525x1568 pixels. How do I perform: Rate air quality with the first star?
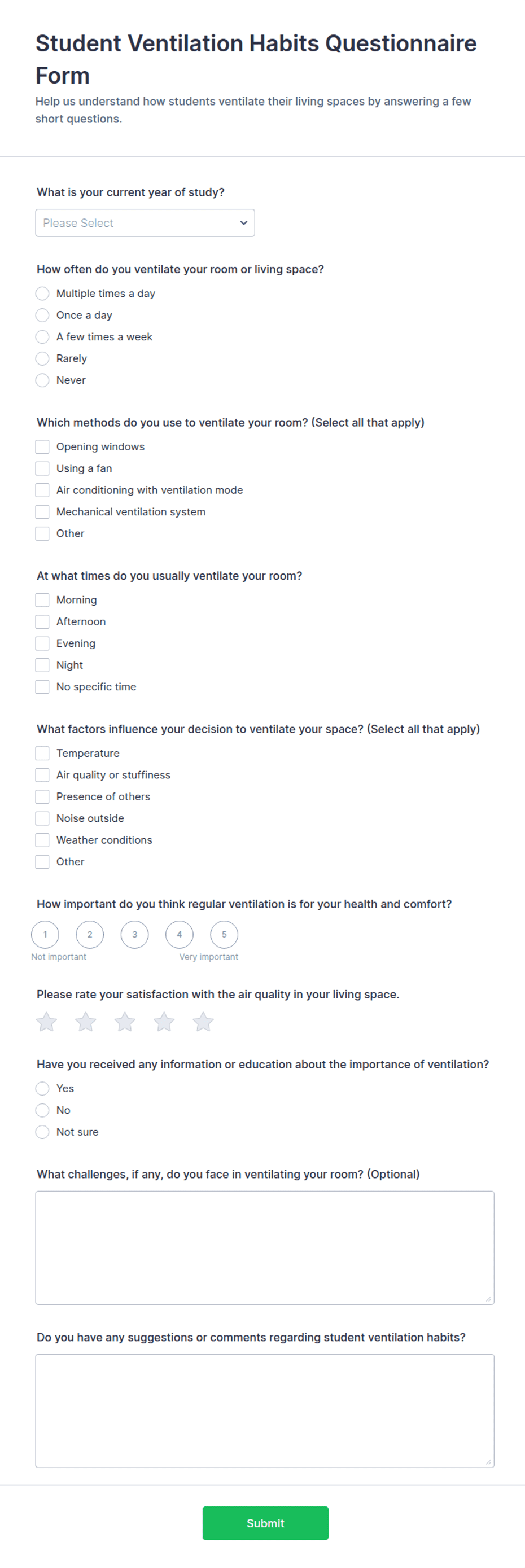[46, 1022]
